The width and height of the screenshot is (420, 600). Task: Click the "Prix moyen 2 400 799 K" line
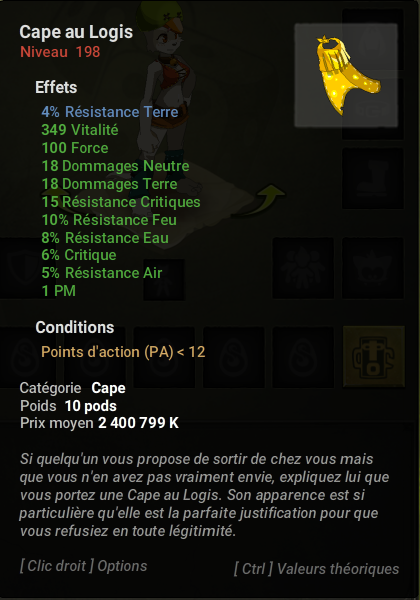point(99,423)
